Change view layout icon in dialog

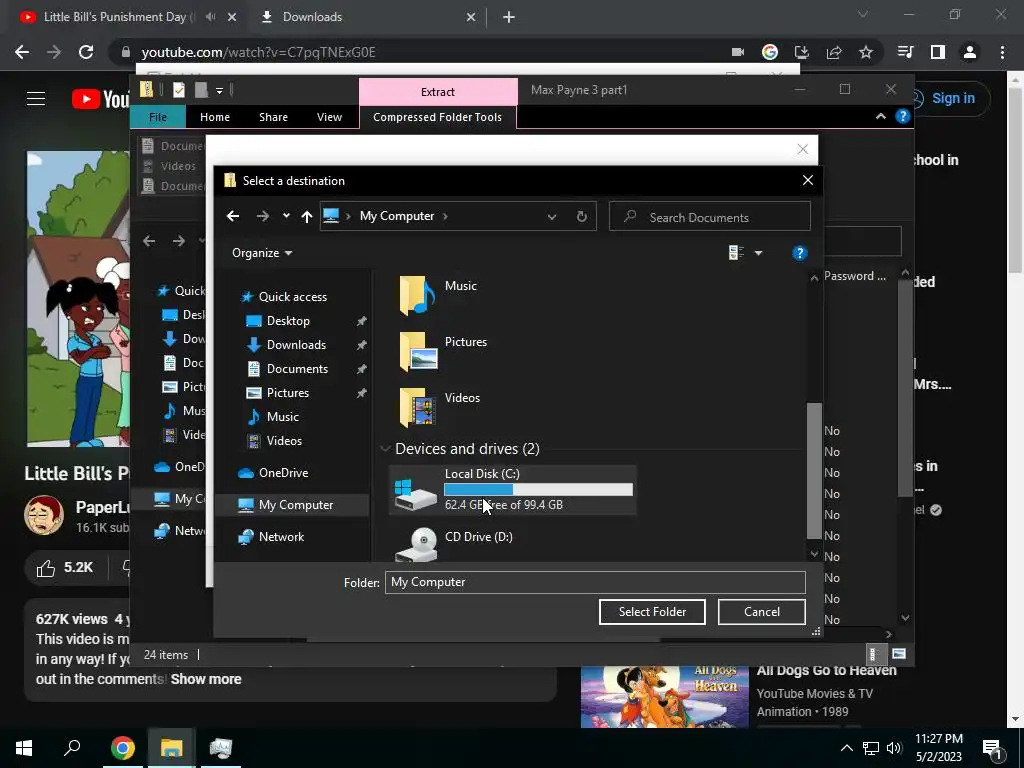736,253
